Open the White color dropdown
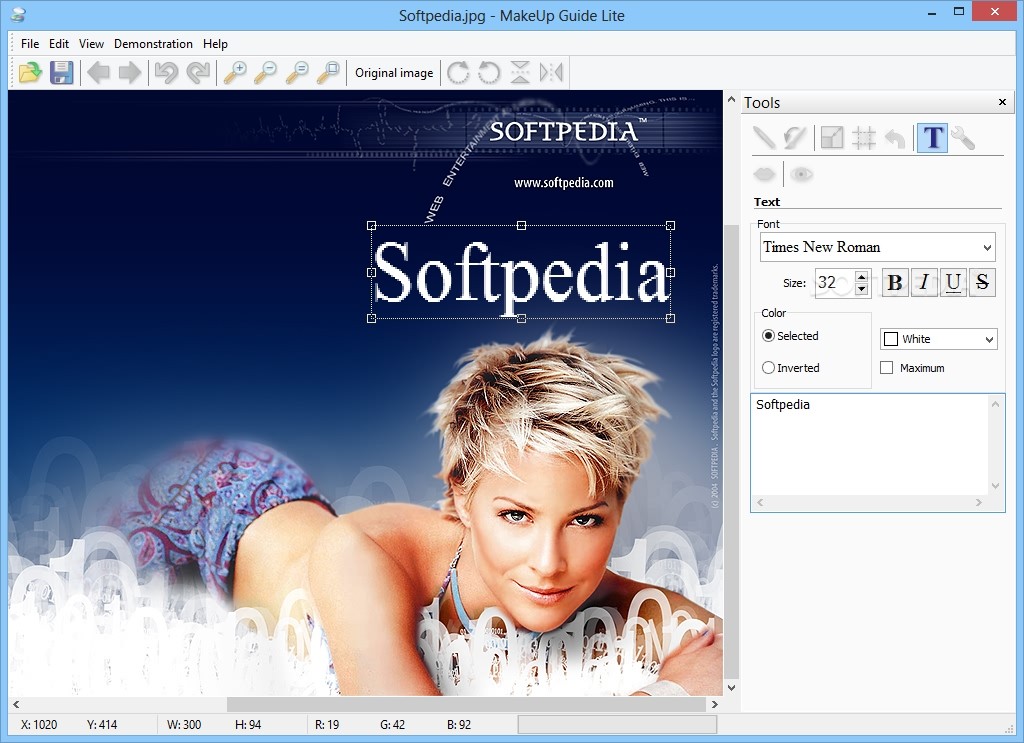 [989, 339]
